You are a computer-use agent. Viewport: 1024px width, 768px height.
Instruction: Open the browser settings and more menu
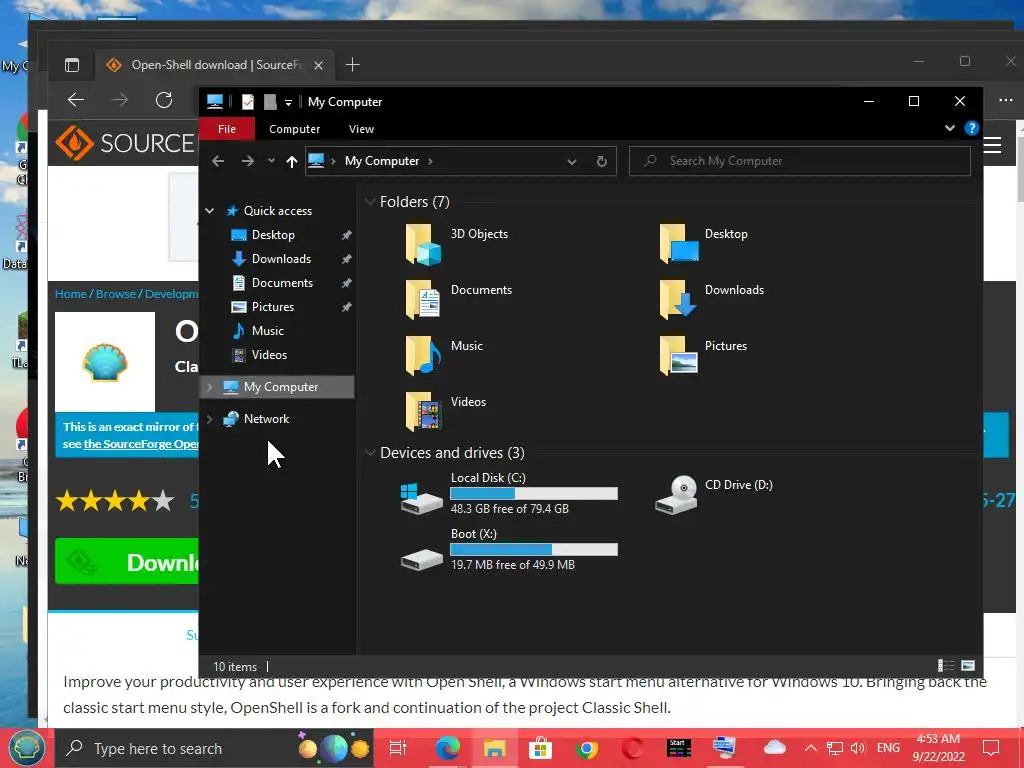pos(1005,100)
